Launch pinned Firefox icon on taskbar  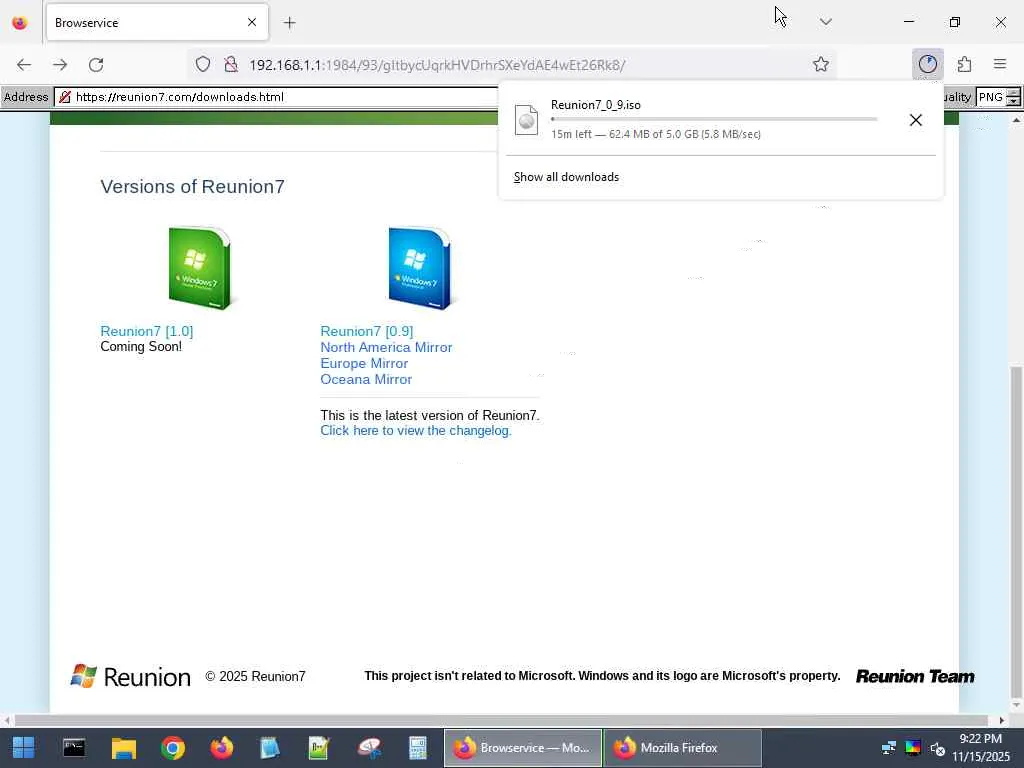222,748
